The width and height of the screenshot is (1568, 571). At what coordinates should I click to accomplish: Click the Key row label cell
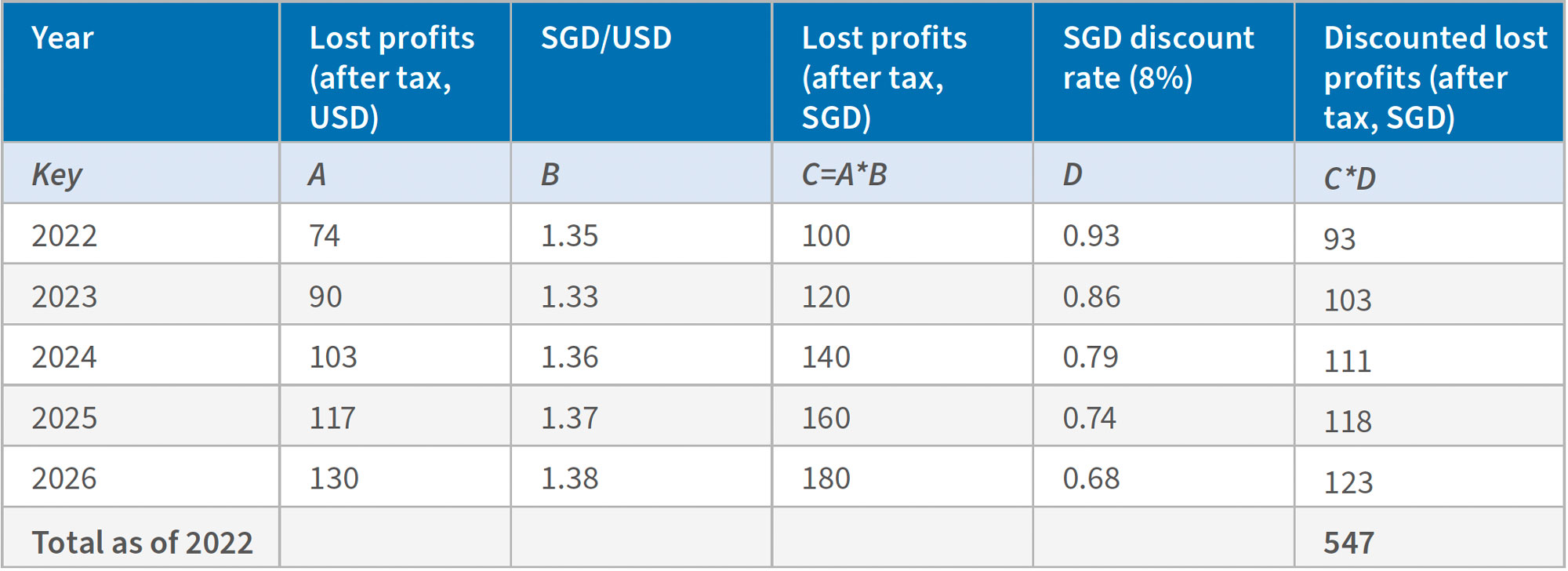56,174
